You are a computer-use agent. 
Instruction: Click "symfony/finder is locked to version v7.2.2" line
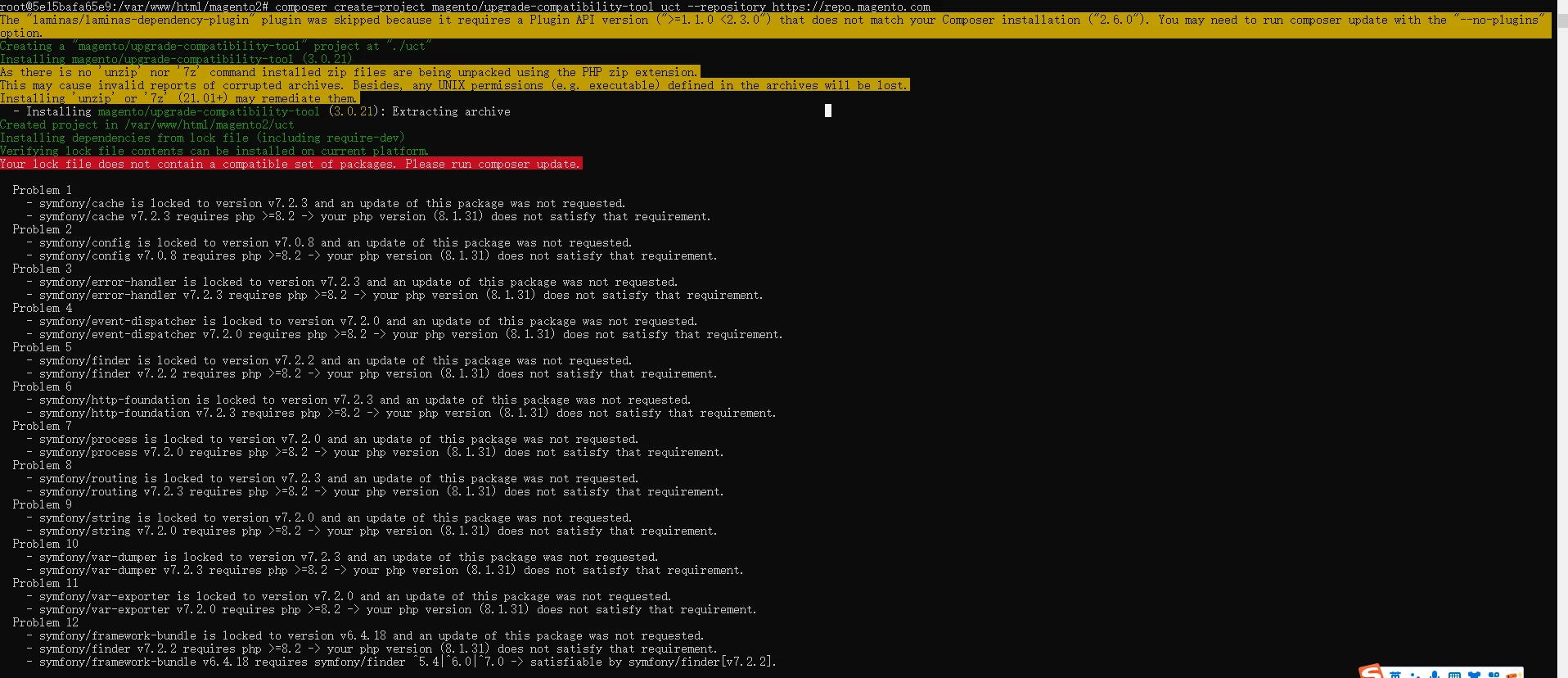[329, 360]
